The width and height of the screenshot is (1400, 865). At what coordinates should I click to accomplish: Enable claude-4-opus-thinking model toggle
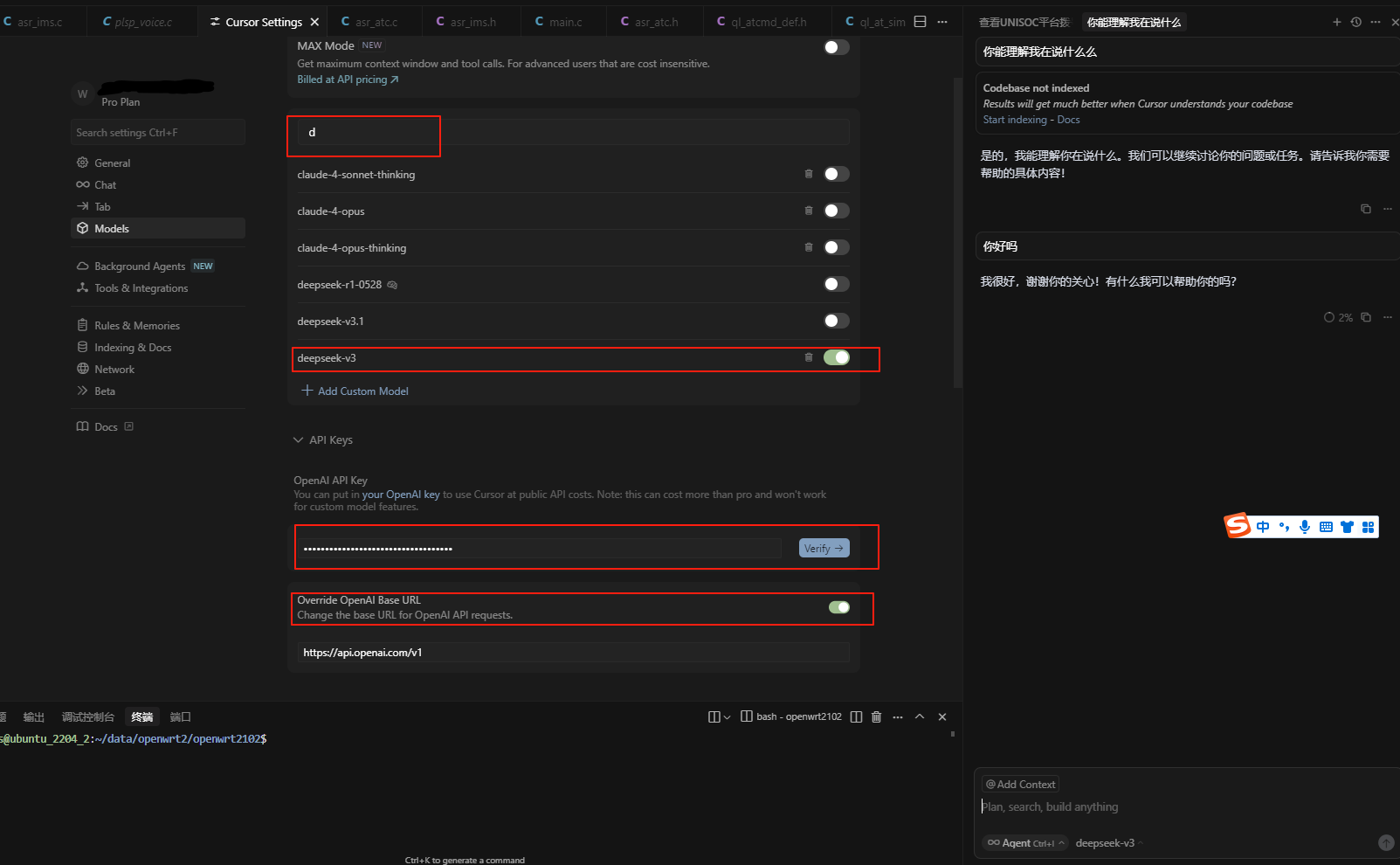(836, 247)
